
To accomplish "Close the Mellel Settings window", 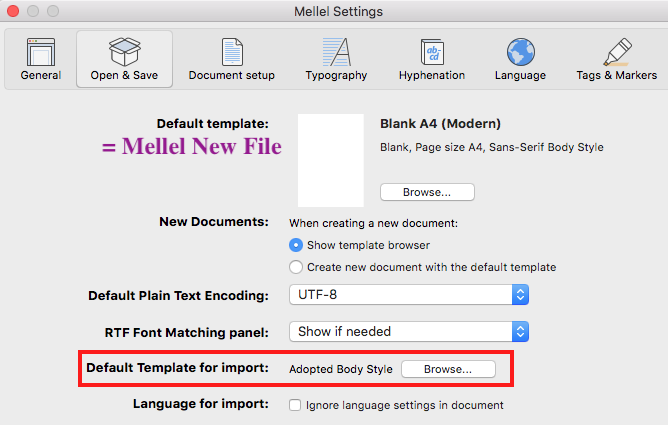I will [13, 12].
